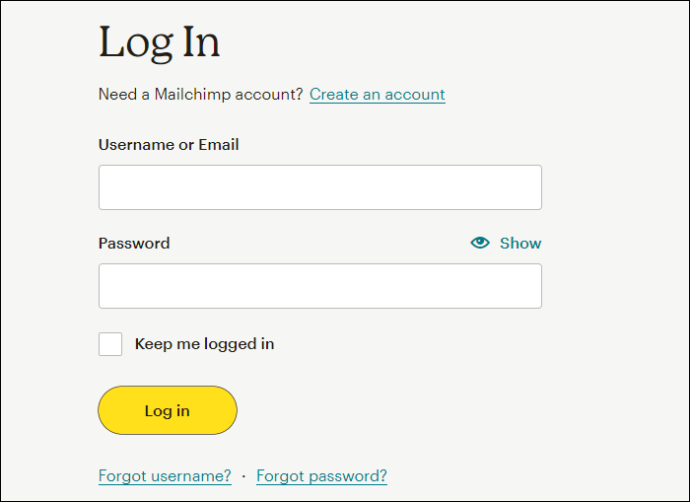The width and height of the screenshot is (690, 502).
Task: Tick the Keep me logged in checkbox
Action: pos(110,344)
